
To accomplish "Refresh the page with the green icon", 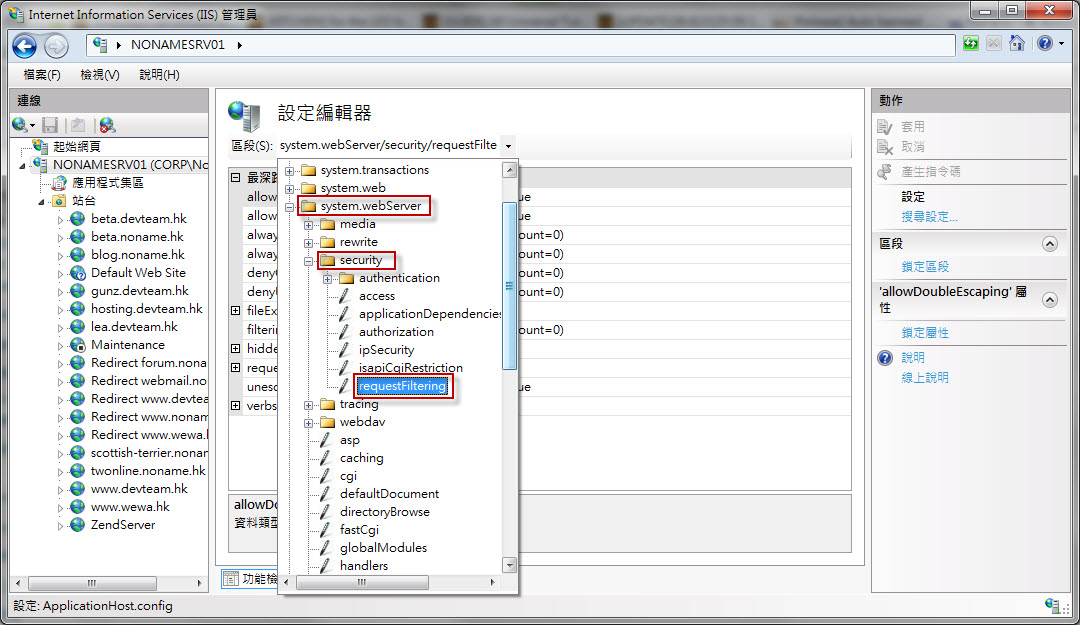I will [971, 43].
